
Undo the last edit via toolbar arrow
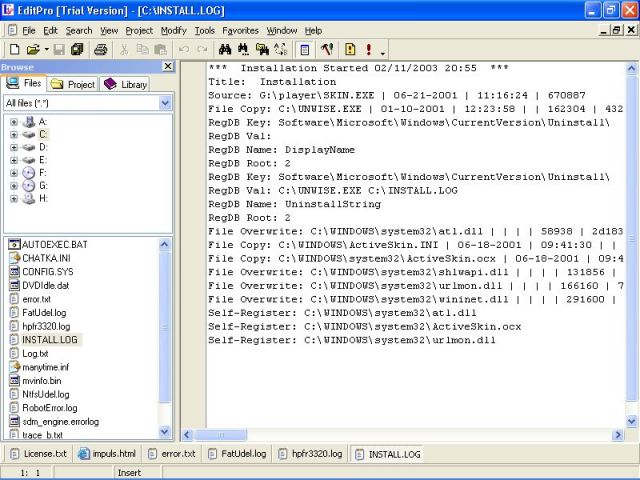coord(184,49)
